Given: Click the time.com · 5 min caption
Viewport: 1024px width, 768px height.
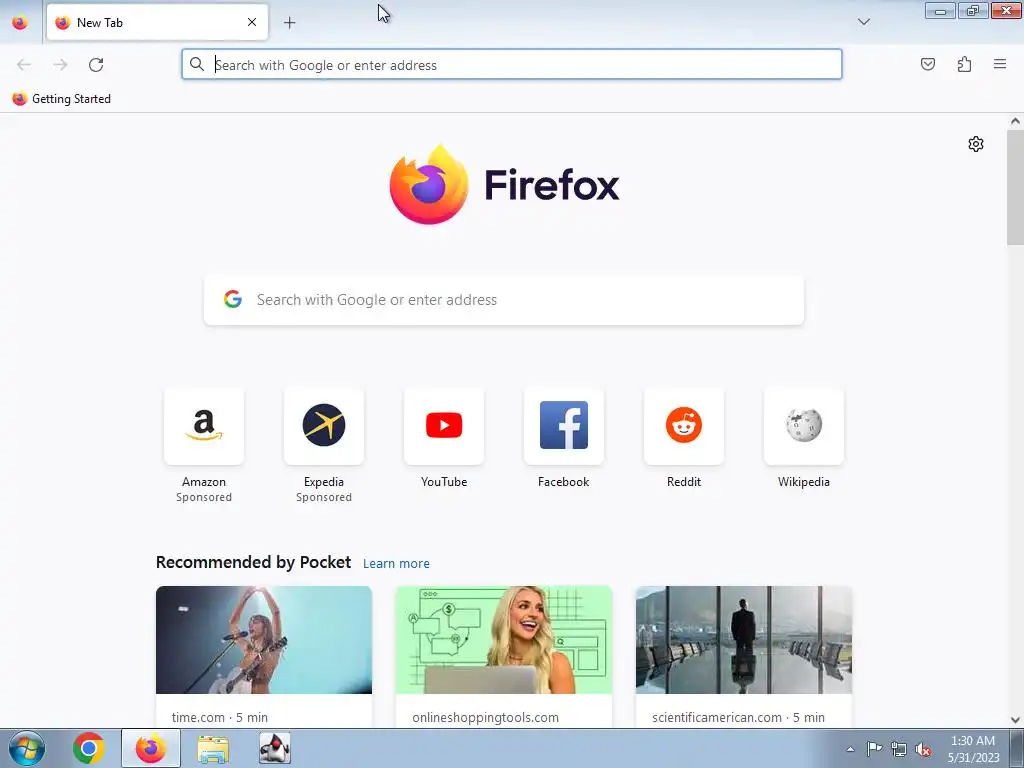Looking at the screenshot, I should 220,717.
